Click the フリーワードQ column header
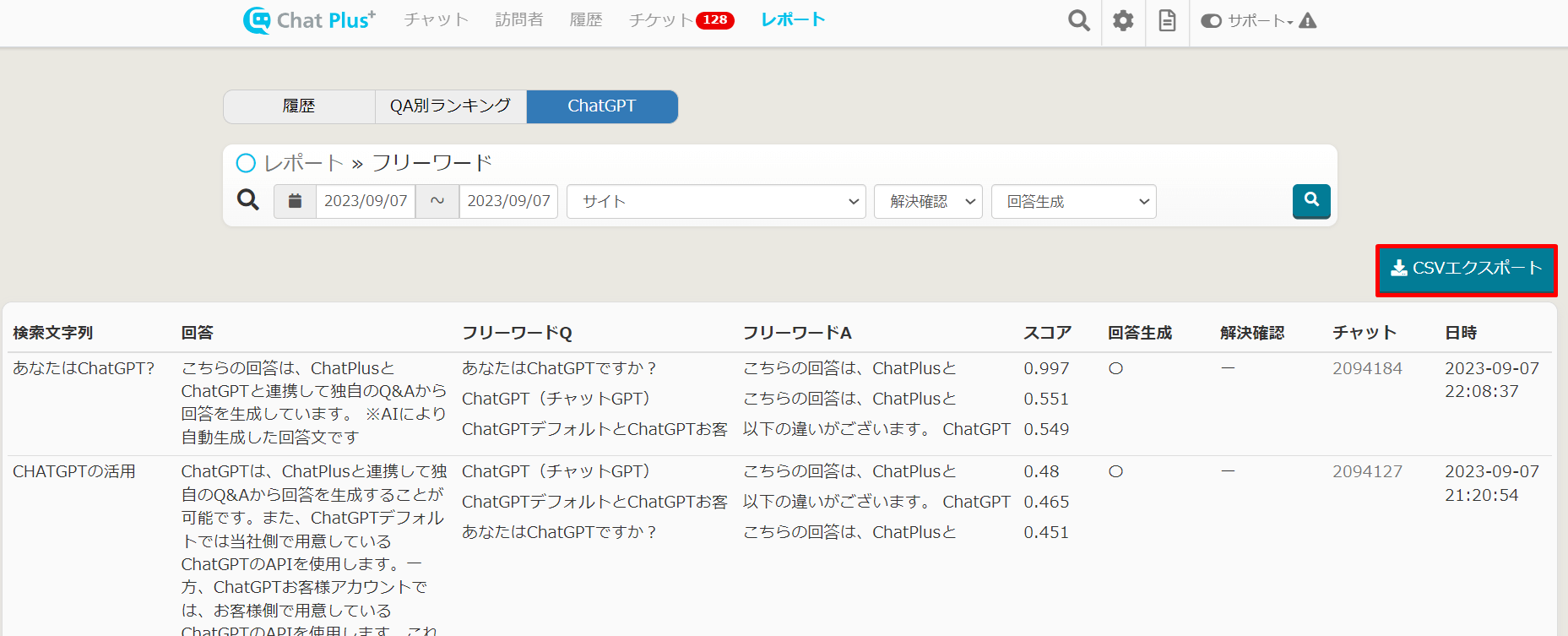Viewport: 1568px width, 636px height. pyautogui.click(x=517, y=333)
